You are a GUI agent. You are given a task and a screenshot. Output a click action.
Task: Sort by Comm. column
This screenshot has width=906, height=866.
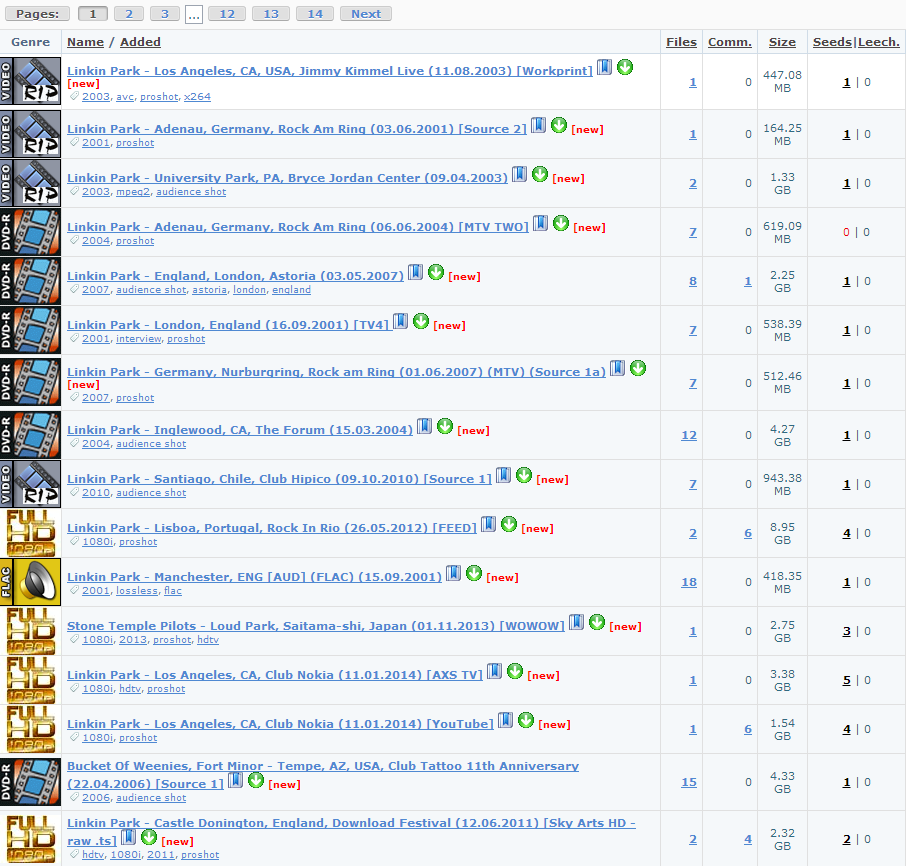coord(730,42)
